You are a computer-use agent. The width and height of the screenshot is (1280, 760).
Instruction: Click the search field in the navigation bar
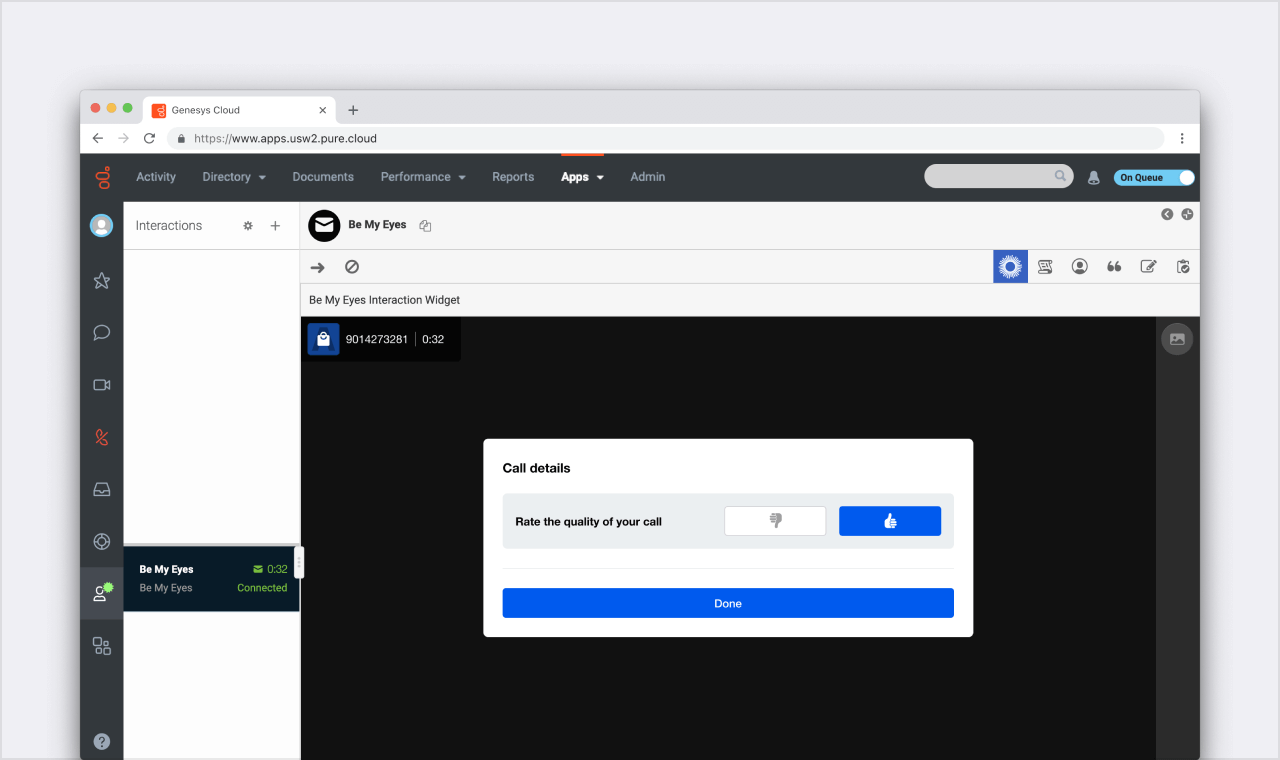[x=999, y=177]
